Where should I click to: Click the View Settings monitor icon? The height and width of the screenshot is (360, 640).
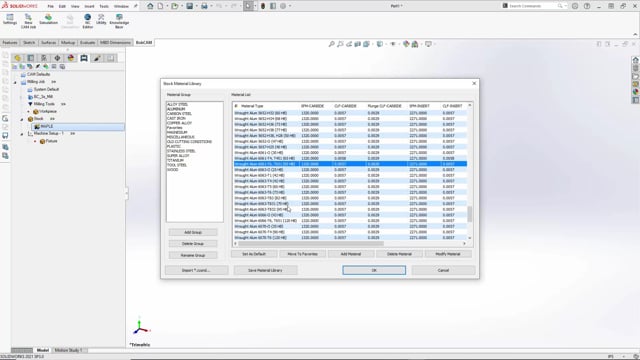[x=428, y=44]
